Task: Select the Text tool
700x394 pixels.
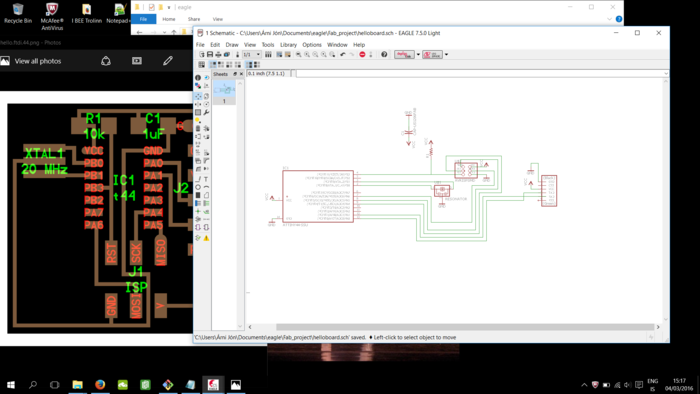Action: [x=206, y=179]
